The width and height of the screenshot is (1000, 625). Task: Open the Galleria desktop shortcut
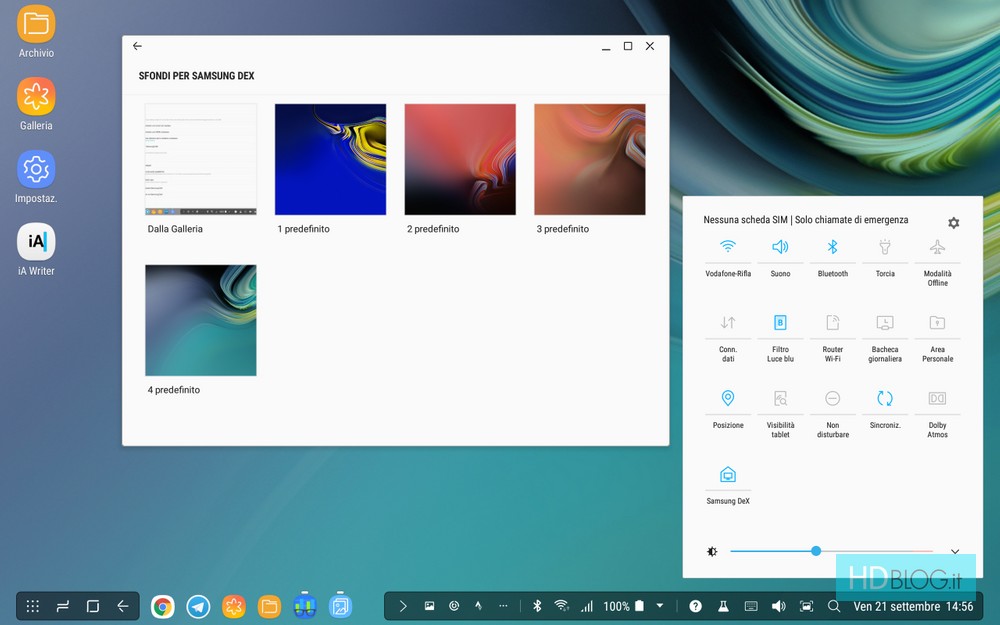36,104
